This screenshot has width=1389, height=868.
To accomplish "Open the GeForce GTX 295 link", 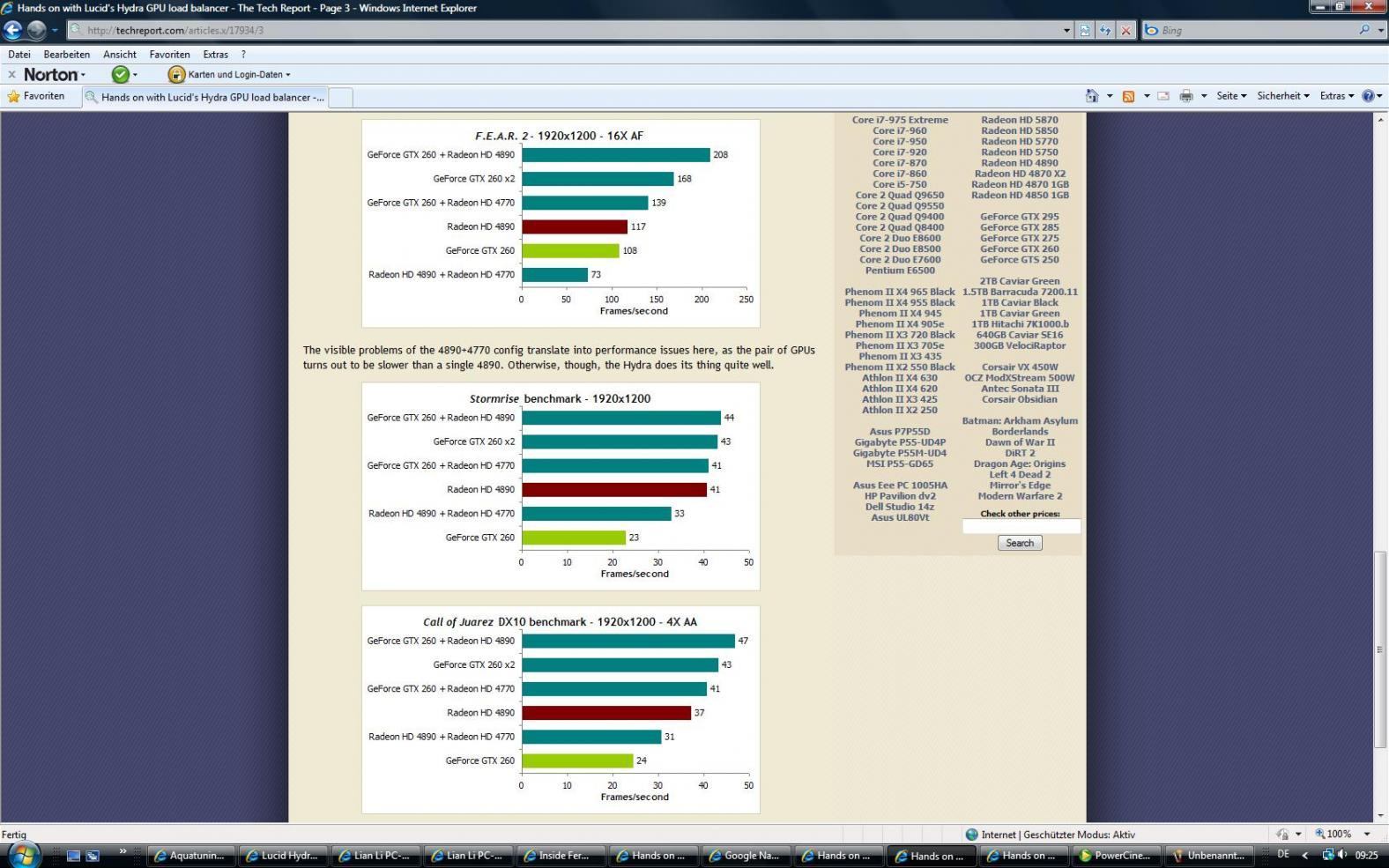I will (1020, 217).
